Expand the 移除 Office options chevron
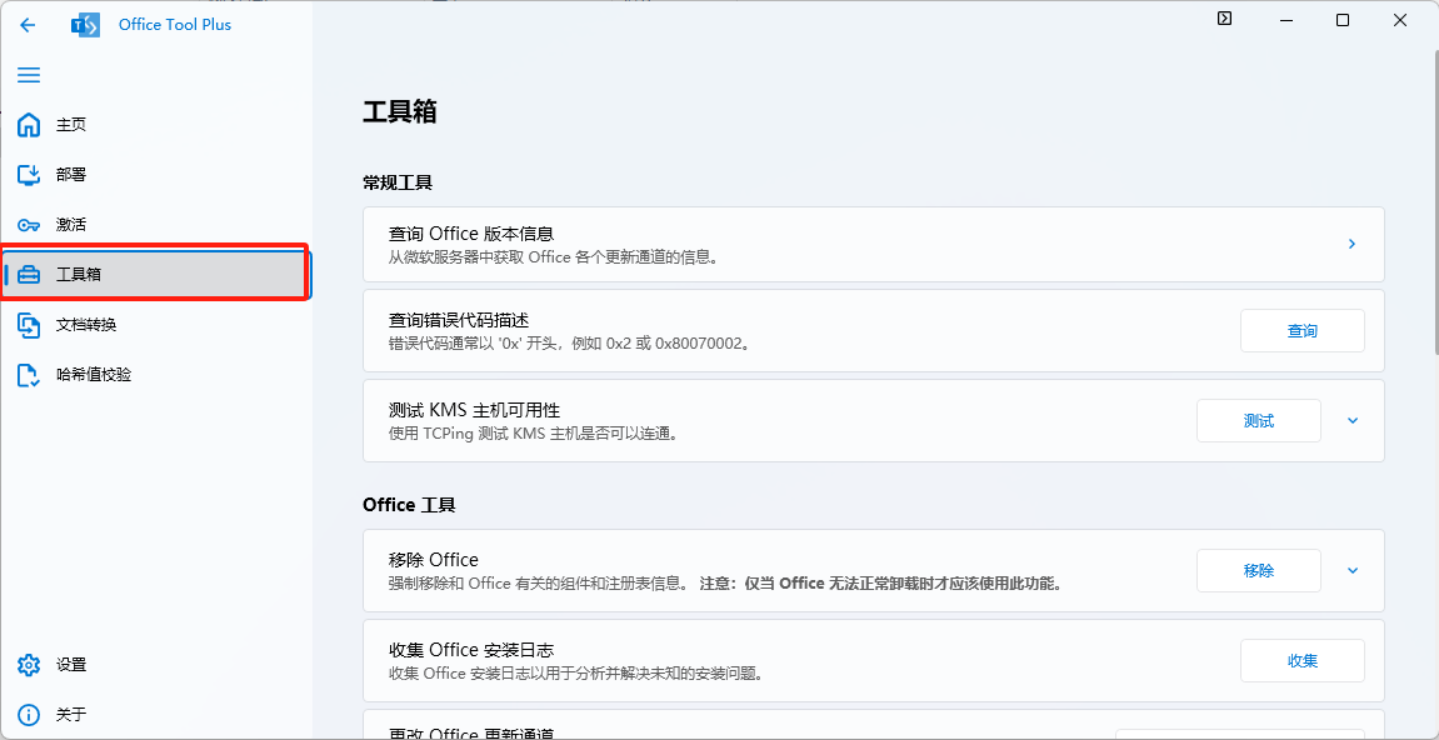Viewport: 1439px width, 740px height. [1352, 571]
